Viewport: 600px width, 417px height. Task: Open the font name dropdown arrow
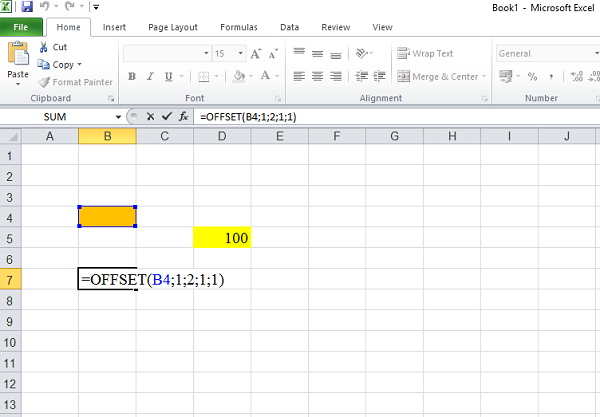pyautogui.click(x=206, y=54)
